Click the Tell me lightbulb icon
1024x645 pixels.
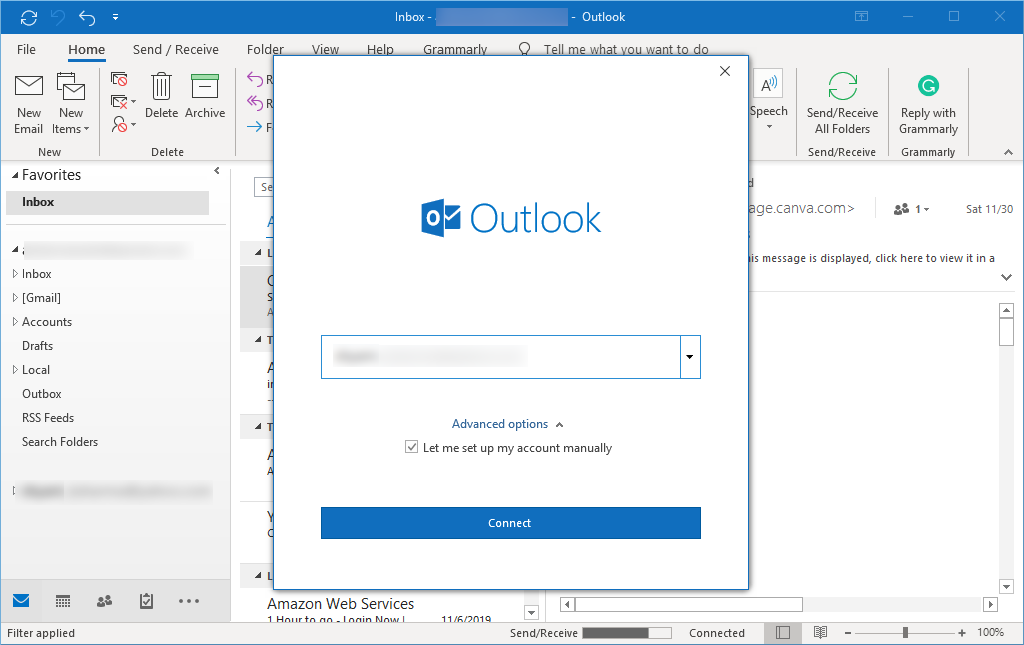tap(524, 49)
